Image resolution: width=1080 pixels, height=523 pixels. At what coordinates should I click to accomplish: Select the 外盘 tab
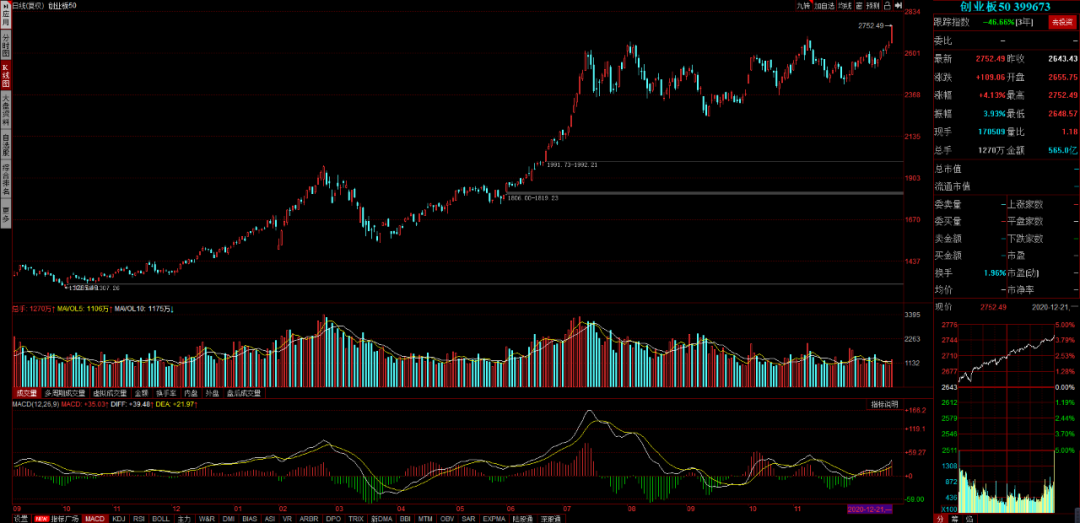(x=212, y=393)
